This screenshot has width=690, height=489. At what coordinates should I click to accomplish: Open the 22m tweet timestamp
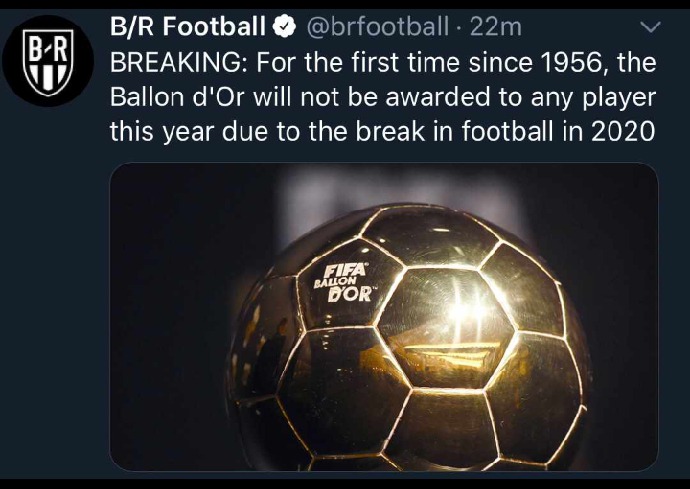pos(495,26)
